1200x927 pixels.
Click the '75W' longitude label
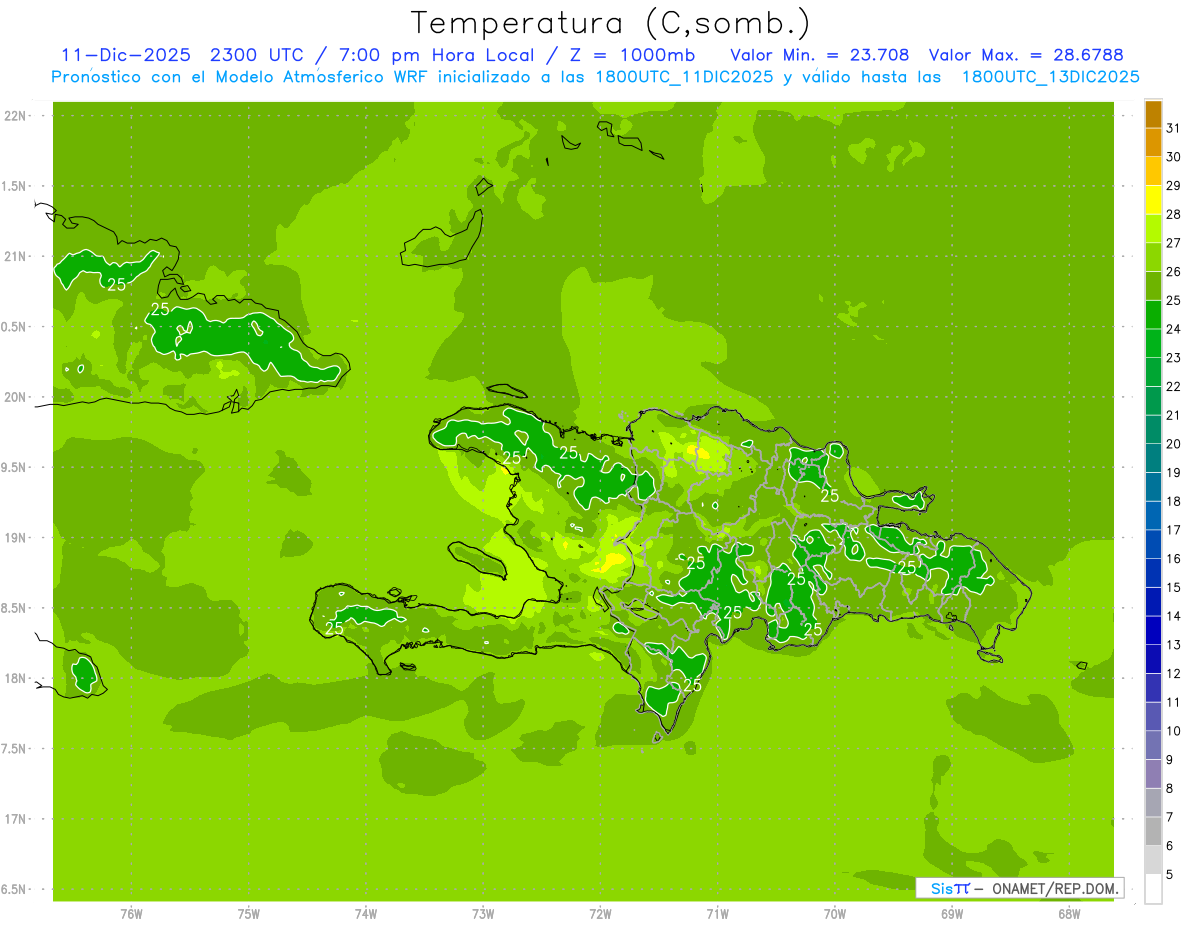pyautogui.click(x=249, y=913)
